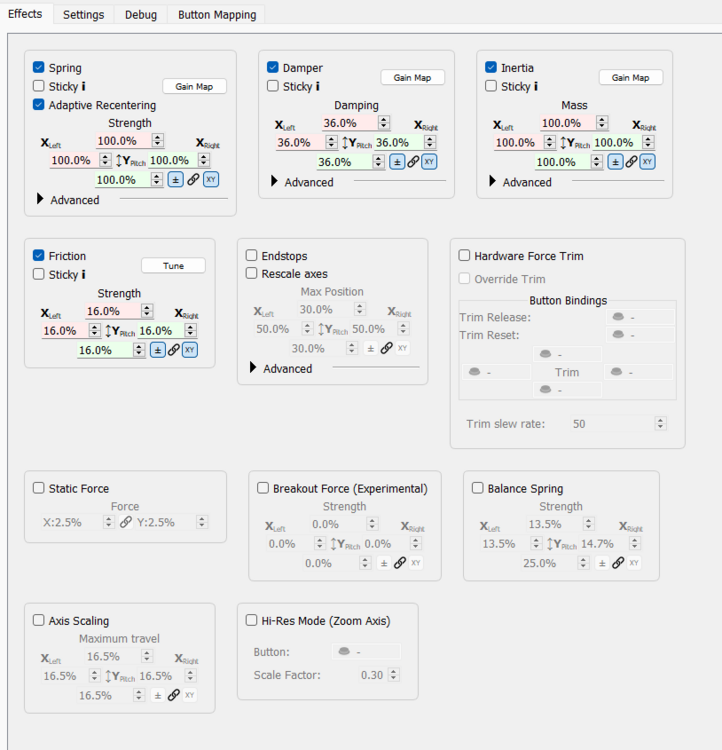The height and width of the screenshot is (750, 722).
Task: Click the Hi-Res Mode button binding icon
Action: [345, 652]
